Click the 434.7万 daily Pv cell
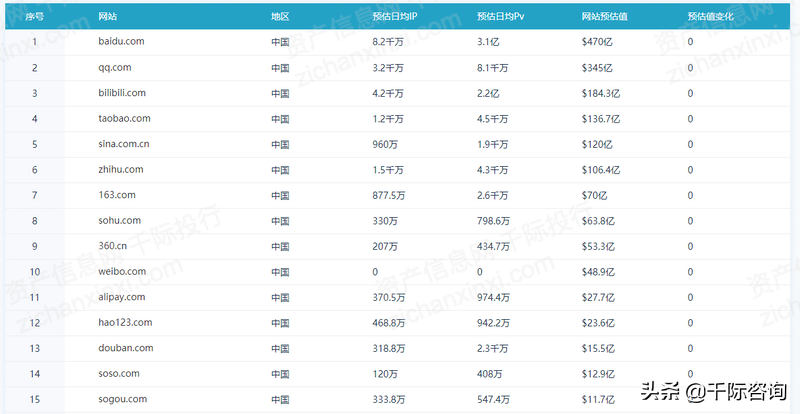 click(x=493, y=247)
